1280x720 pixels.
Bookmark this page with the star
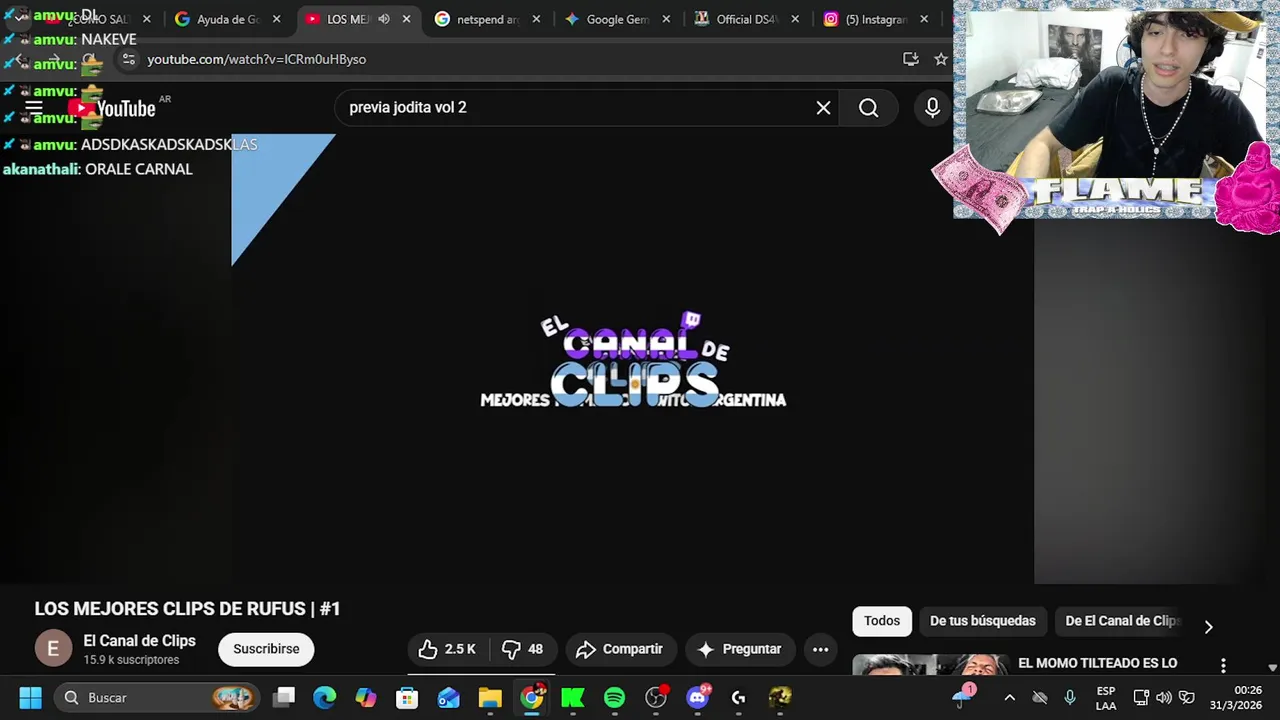click(x=940, y=59)
